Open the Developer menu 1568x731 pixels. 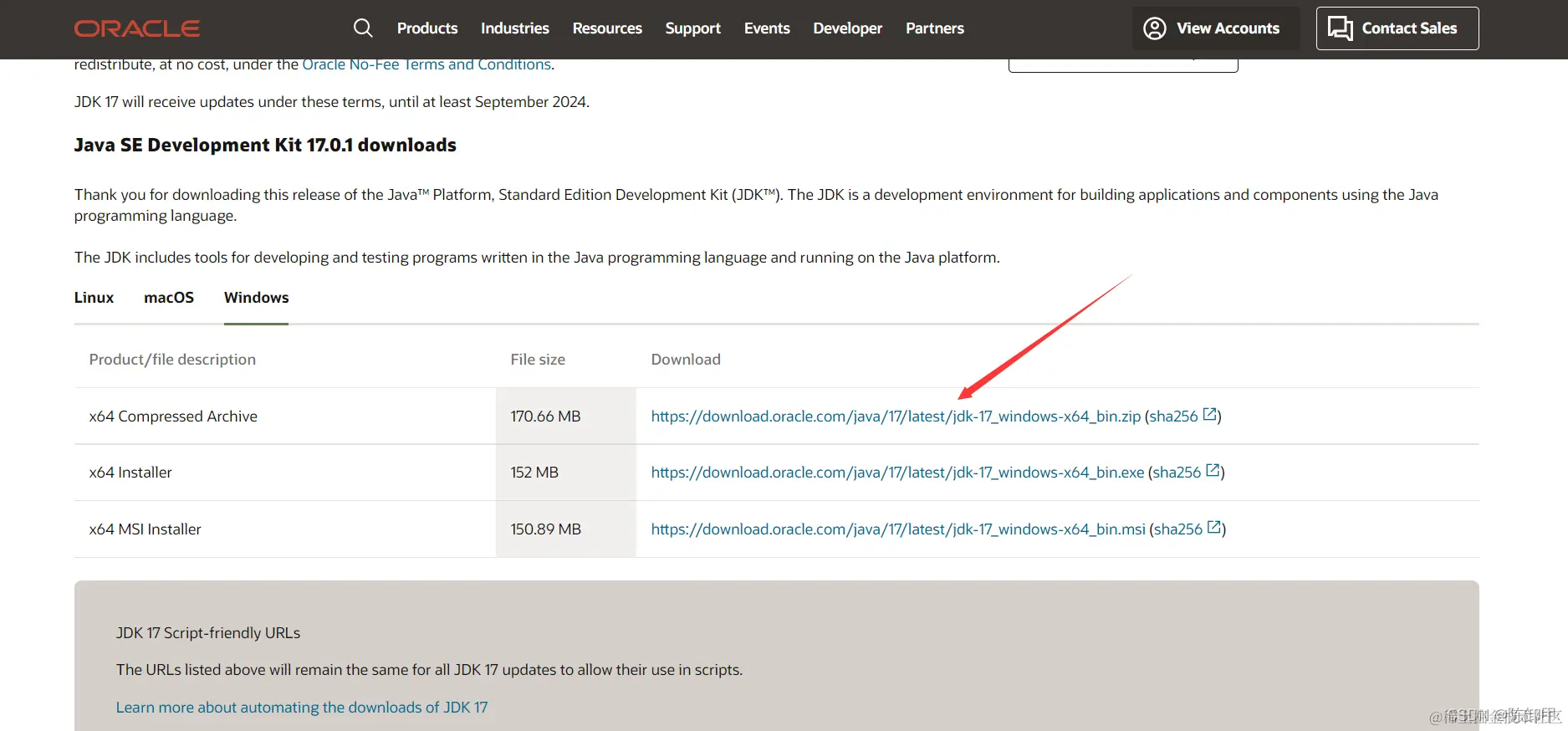(848, 28)
